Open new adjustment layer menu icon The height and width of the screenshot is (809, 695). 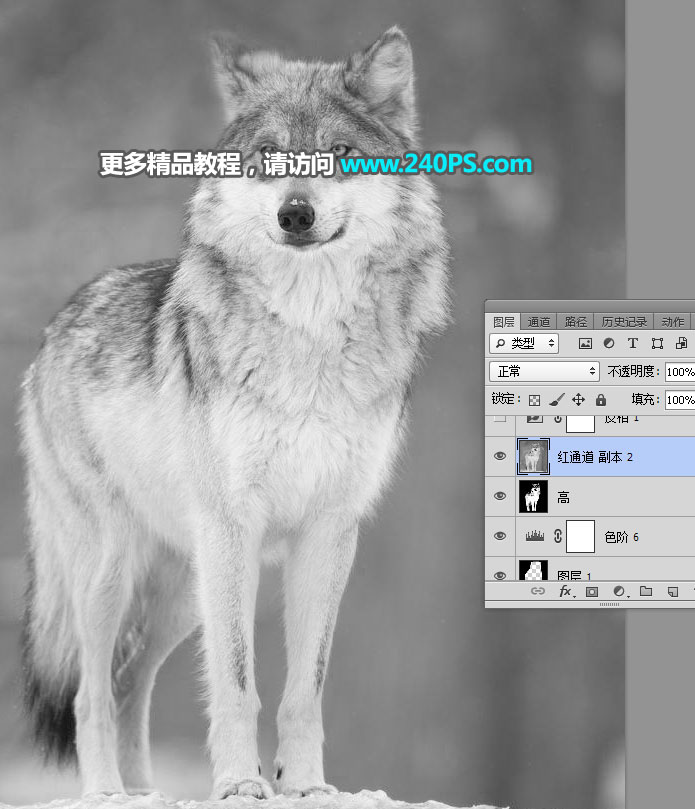619,592
